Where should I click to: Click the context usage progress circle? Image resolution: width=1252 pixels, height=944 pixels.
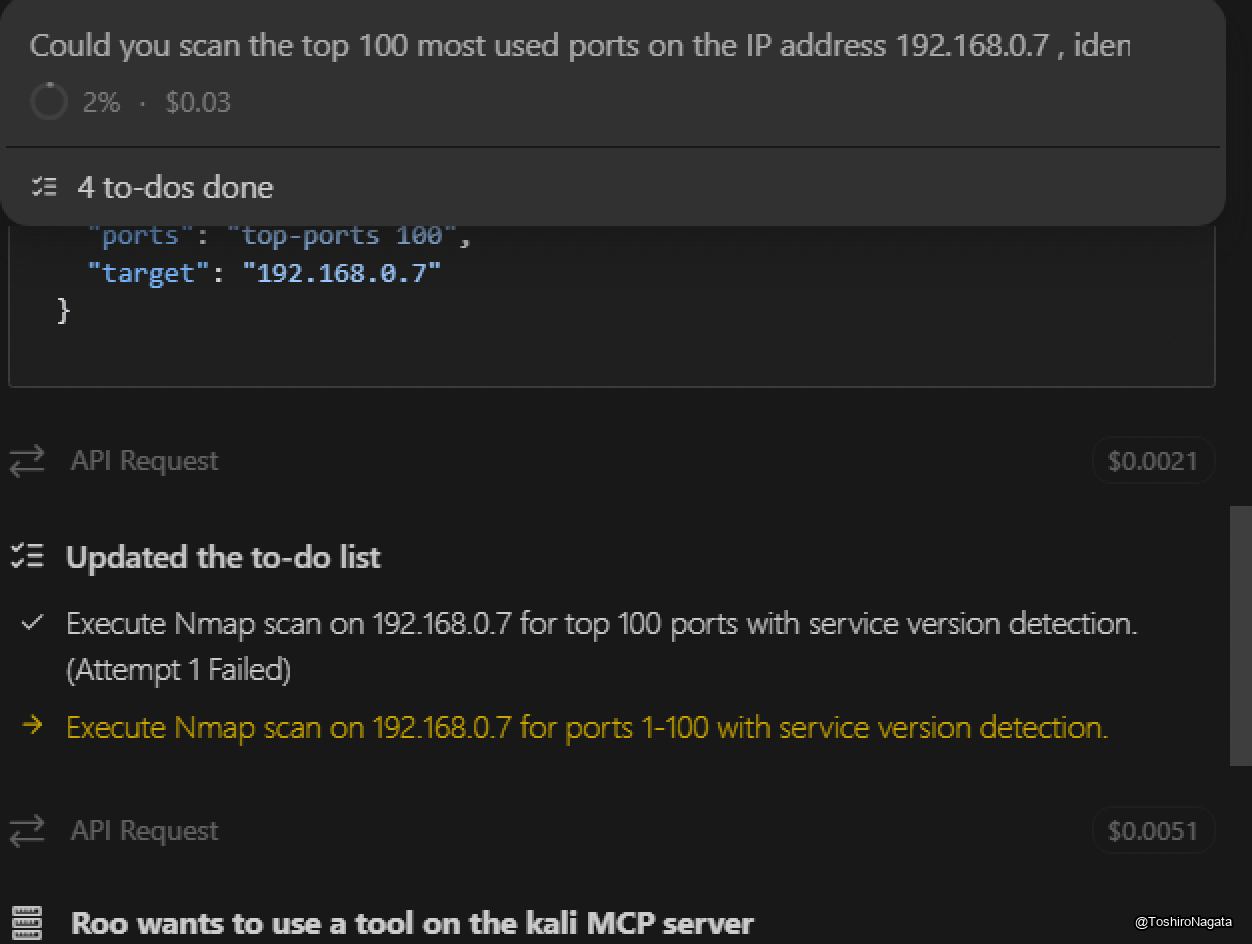48,102
